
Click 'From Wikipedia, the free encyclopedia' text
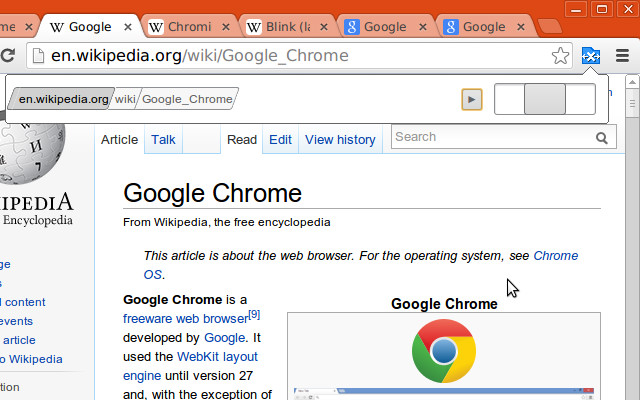point(227,222)
